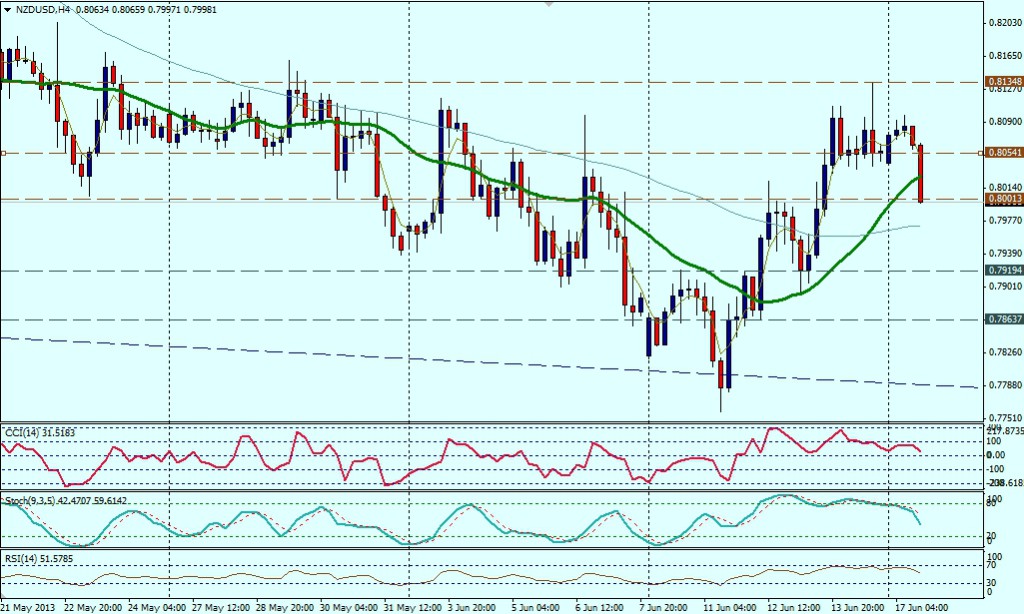
Task: Click square handle left of 0.80541 line
Action: [3, 153]
